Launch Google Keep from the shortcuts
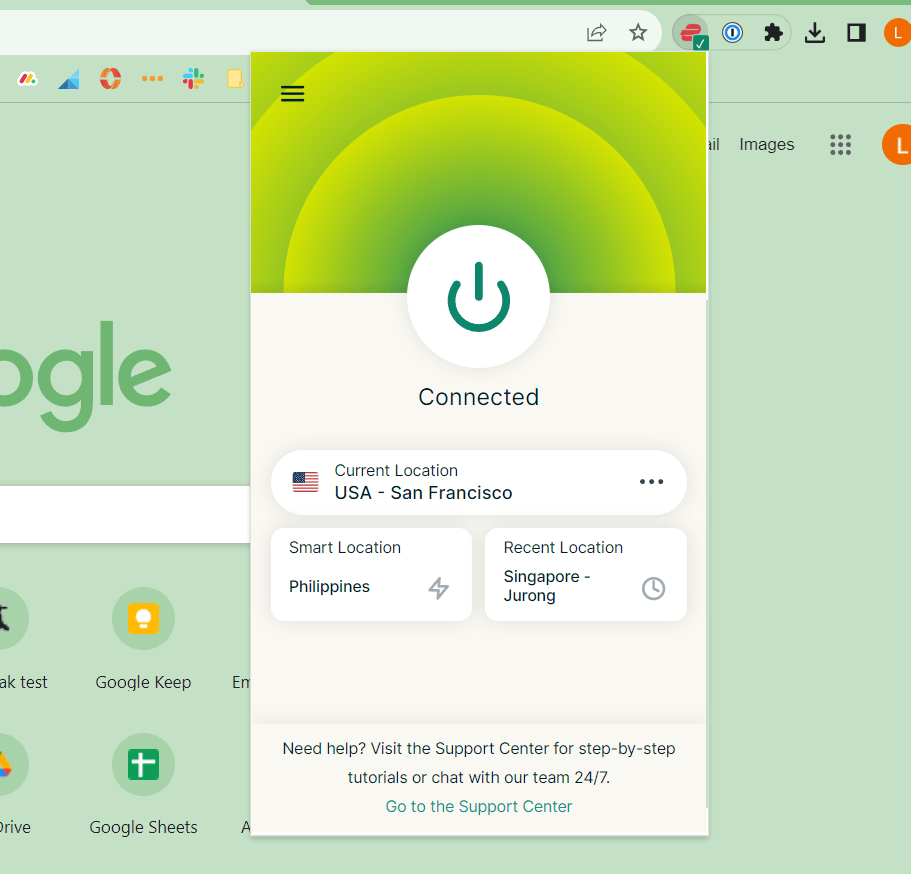Image resolution: width=911 pixels, height=874 pixels. point(143,618)
